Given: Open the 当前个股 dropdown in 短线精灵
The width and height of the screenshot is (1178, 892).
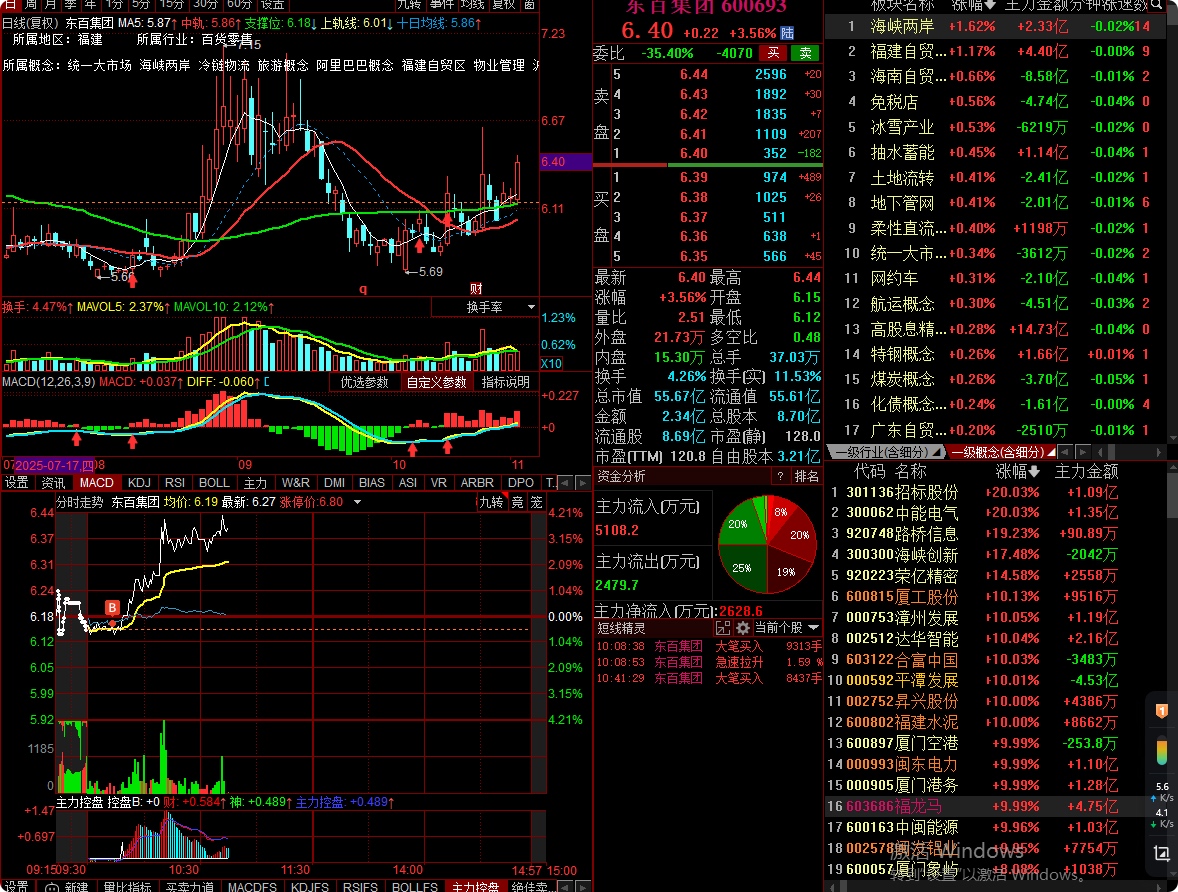Looking at the screenshot, I should click(787, 627).
